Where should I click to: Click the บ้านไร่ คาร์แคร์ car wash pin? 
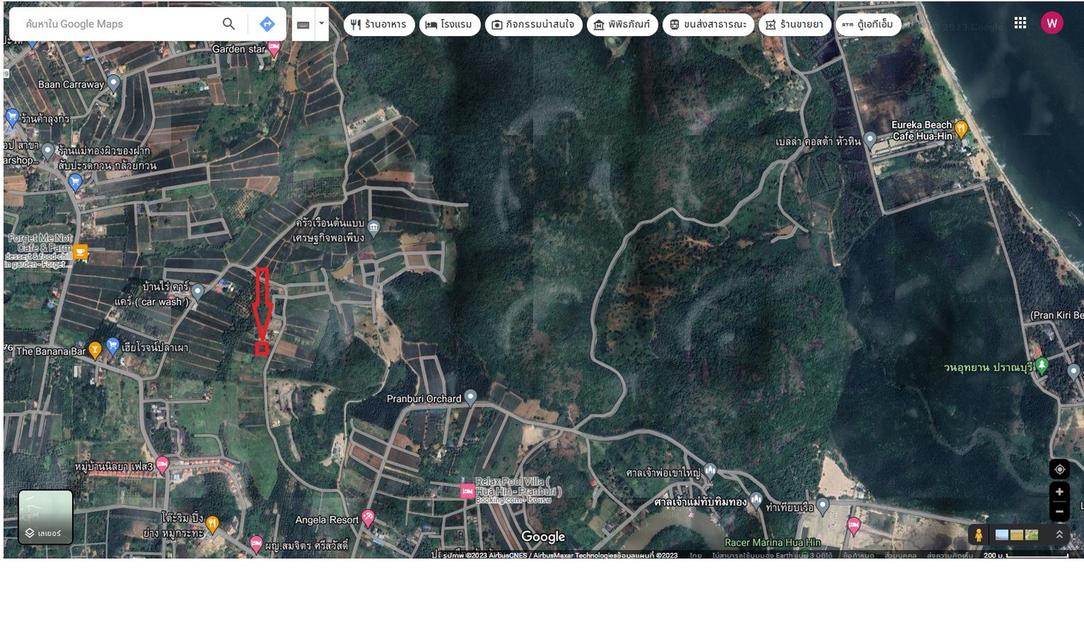[x=198, y=291]
